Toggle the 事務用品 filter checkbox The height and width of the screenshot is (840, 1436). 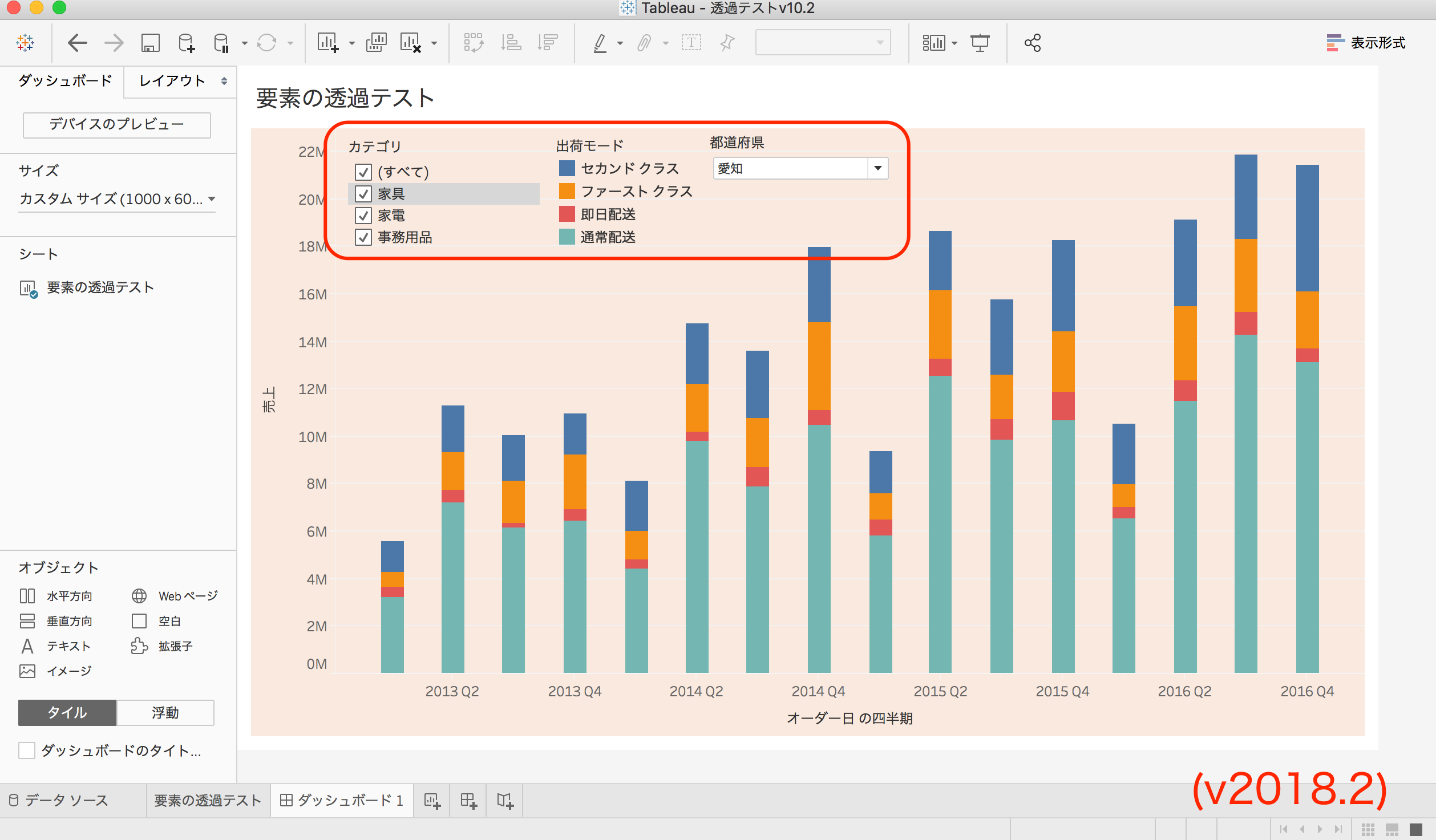click(x=363, y=238)
